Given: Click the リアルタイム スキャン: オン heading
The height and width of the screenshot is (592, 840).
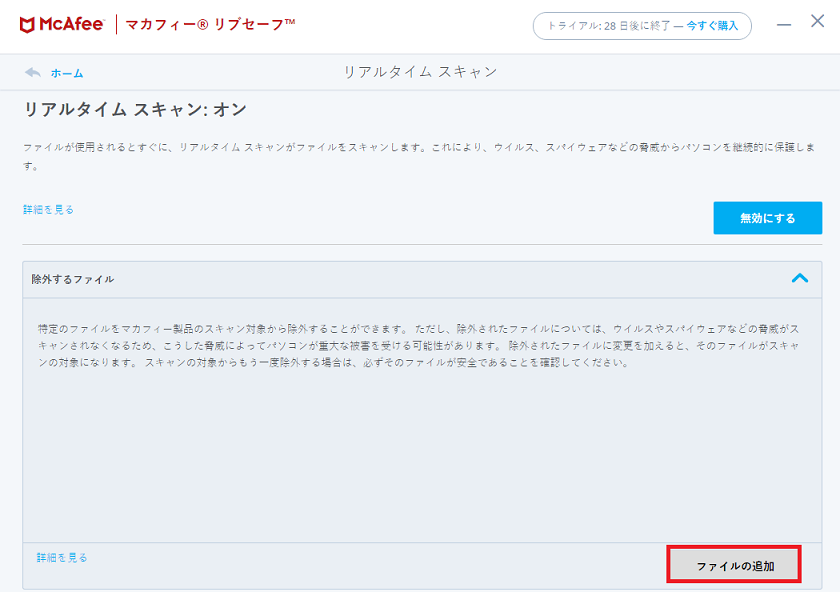Looking at the screenshot, I should [135, 109].
